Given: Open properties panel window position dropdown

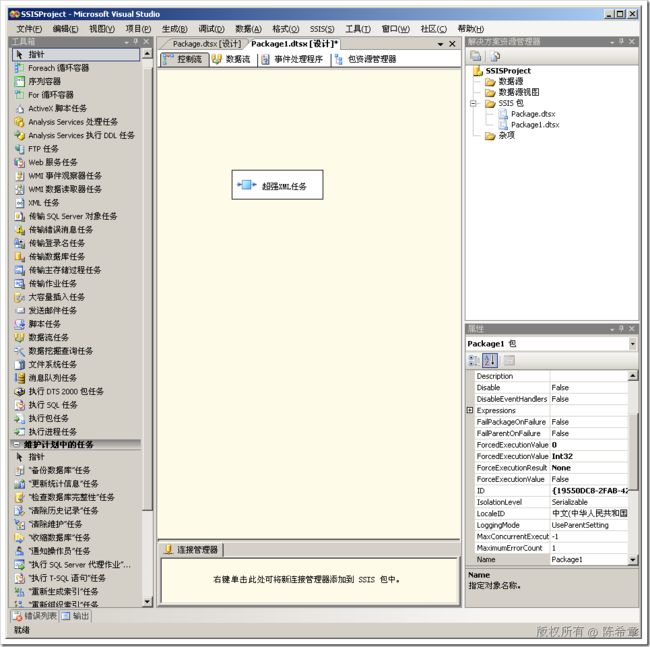Looking at the screenshot, I should tap(612, 329).
